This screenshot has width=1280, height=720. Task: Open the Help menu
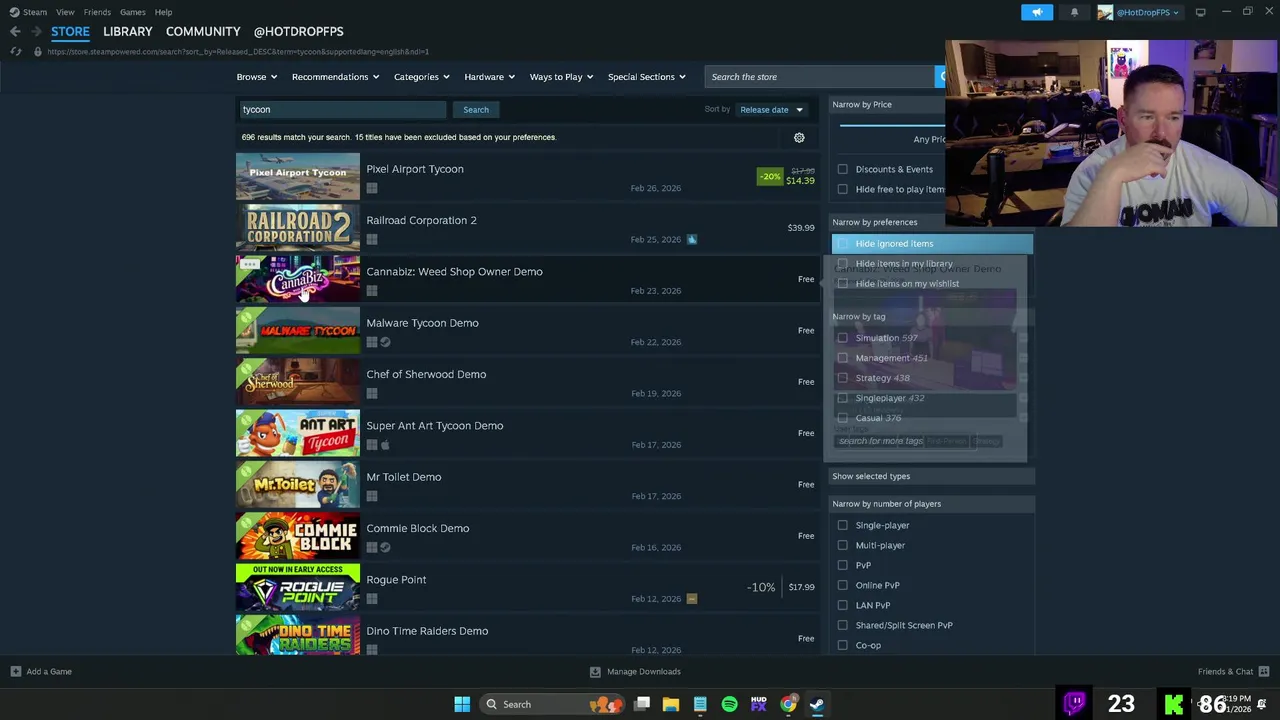point(163,12)
